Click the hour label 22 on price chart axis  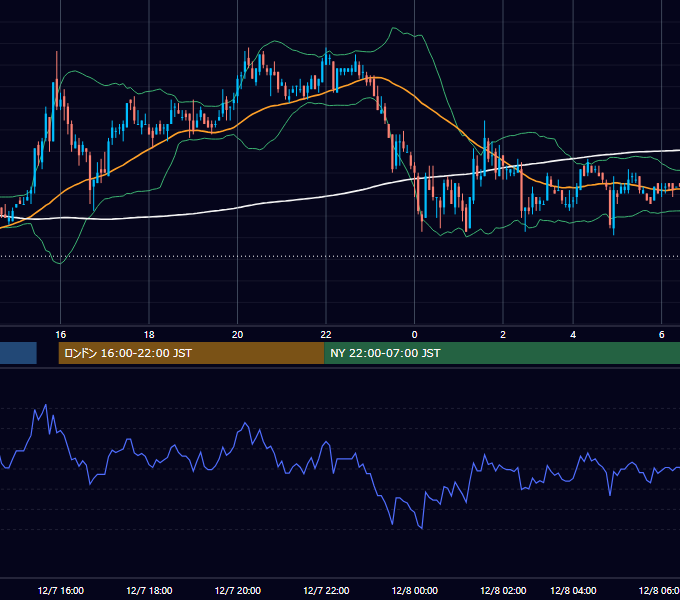(x=326, y=335)
